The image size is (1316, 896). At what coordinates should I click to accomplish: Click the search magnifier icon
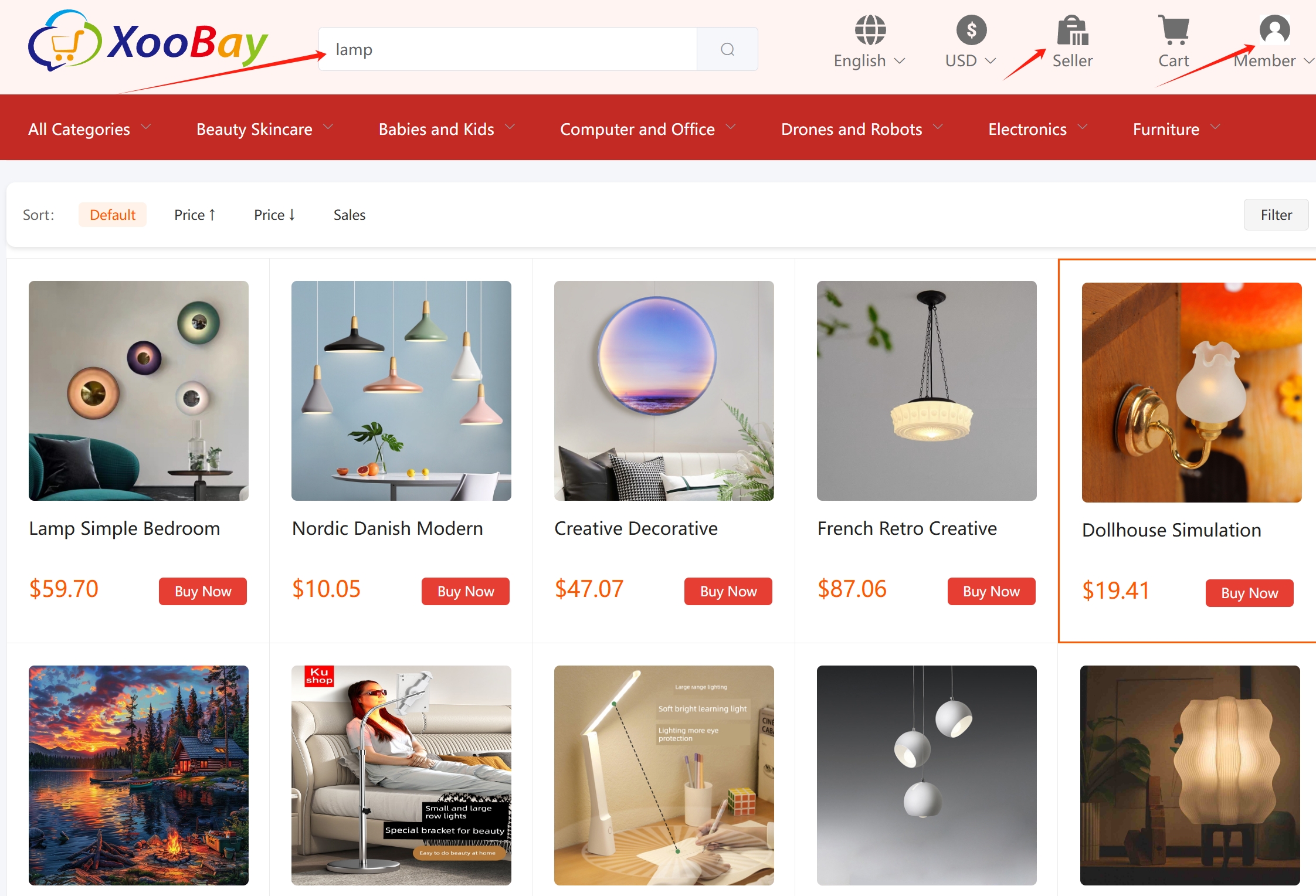click(727, 49)
